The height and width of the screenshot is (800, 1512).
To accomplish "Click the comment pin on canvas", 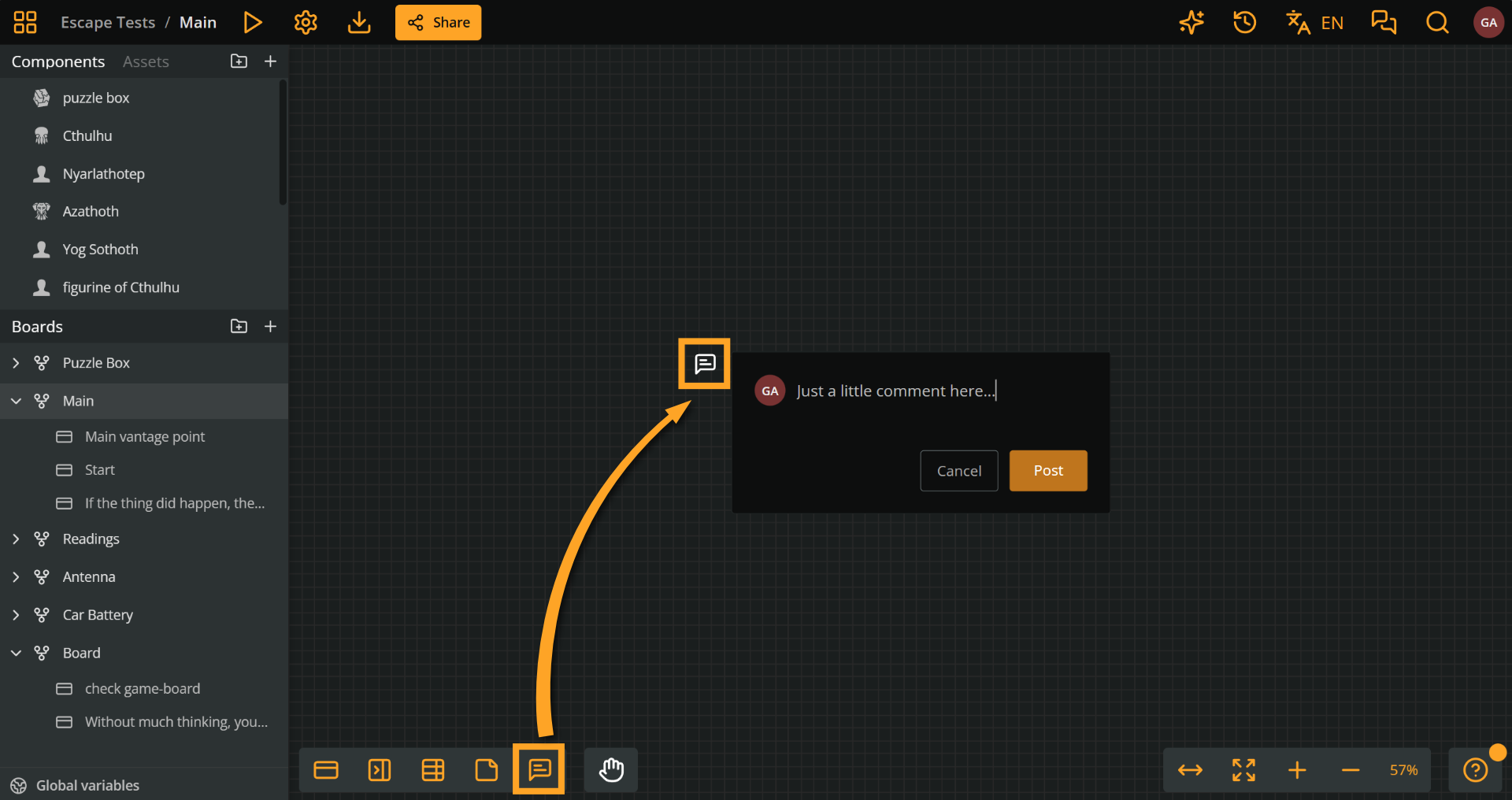I will click(705, 364).
